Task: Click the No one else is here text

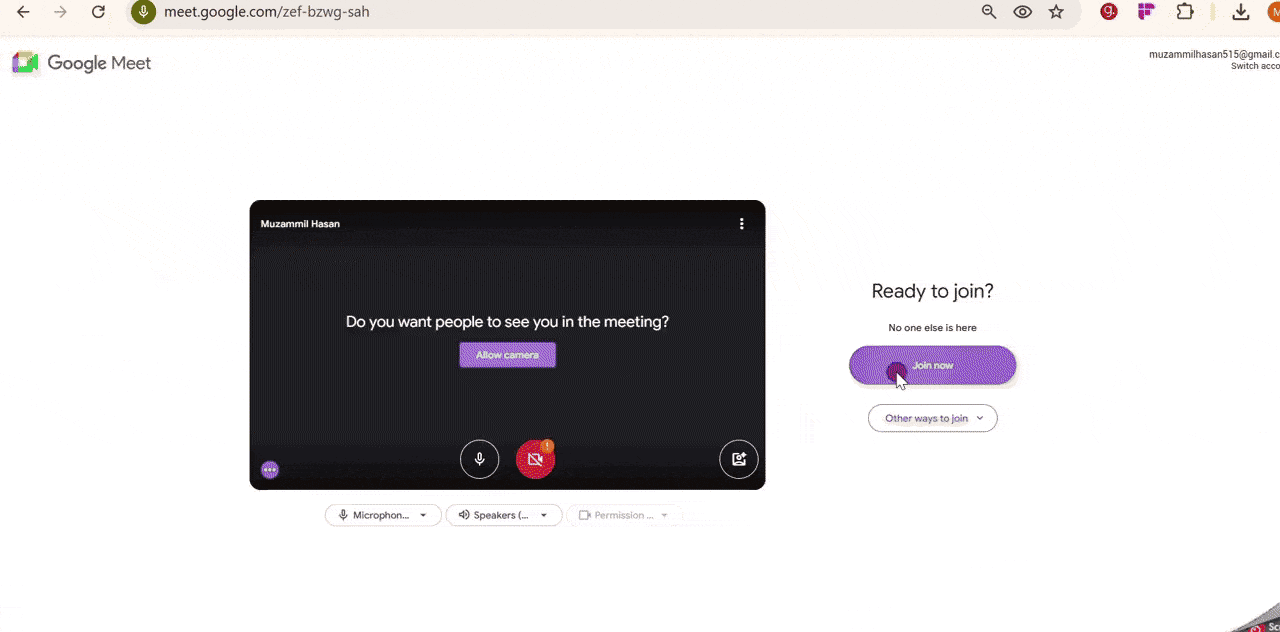Action: (x=932, y=328)
